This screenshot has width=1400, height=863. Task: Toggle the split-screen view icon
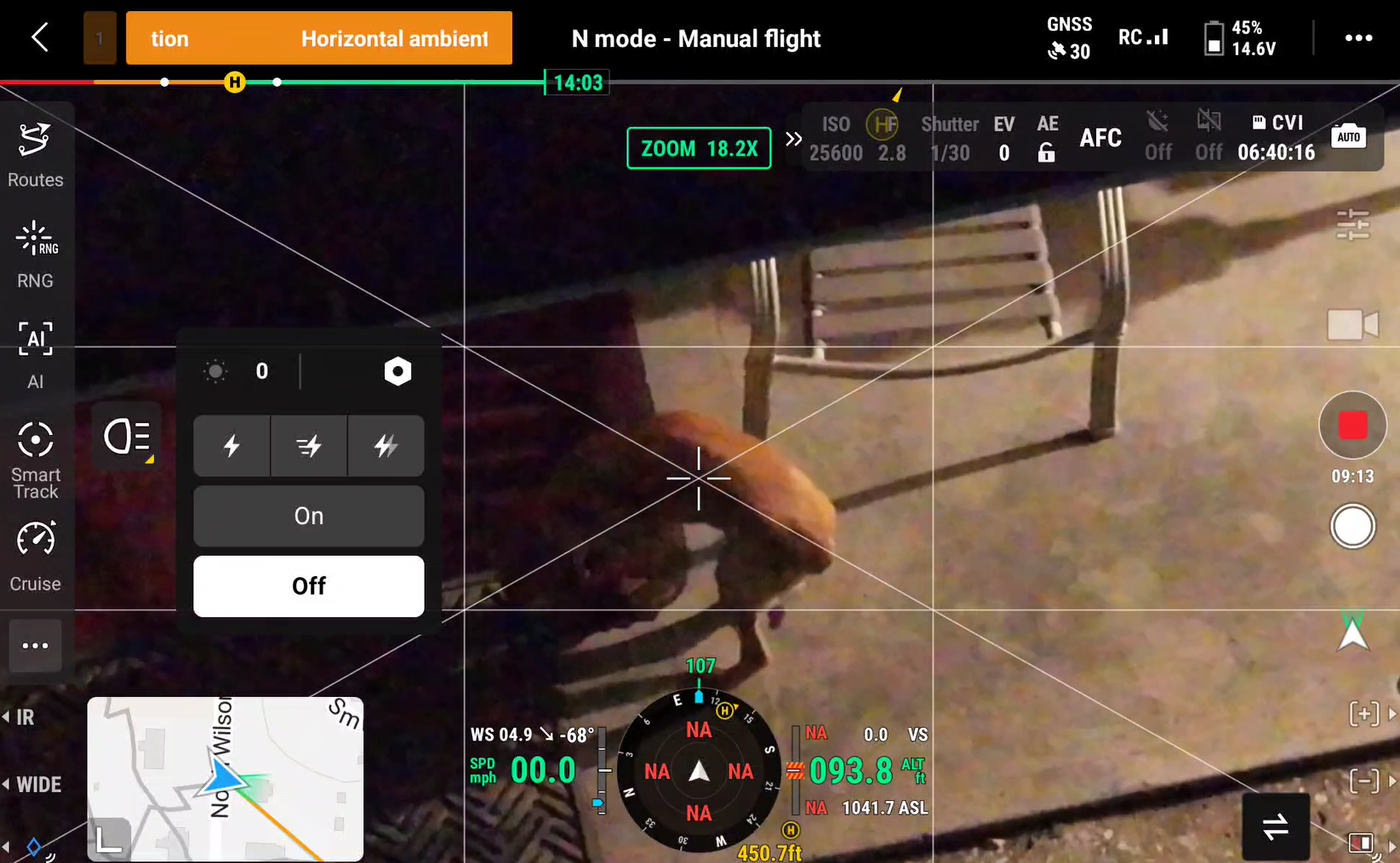(1361, 843)
